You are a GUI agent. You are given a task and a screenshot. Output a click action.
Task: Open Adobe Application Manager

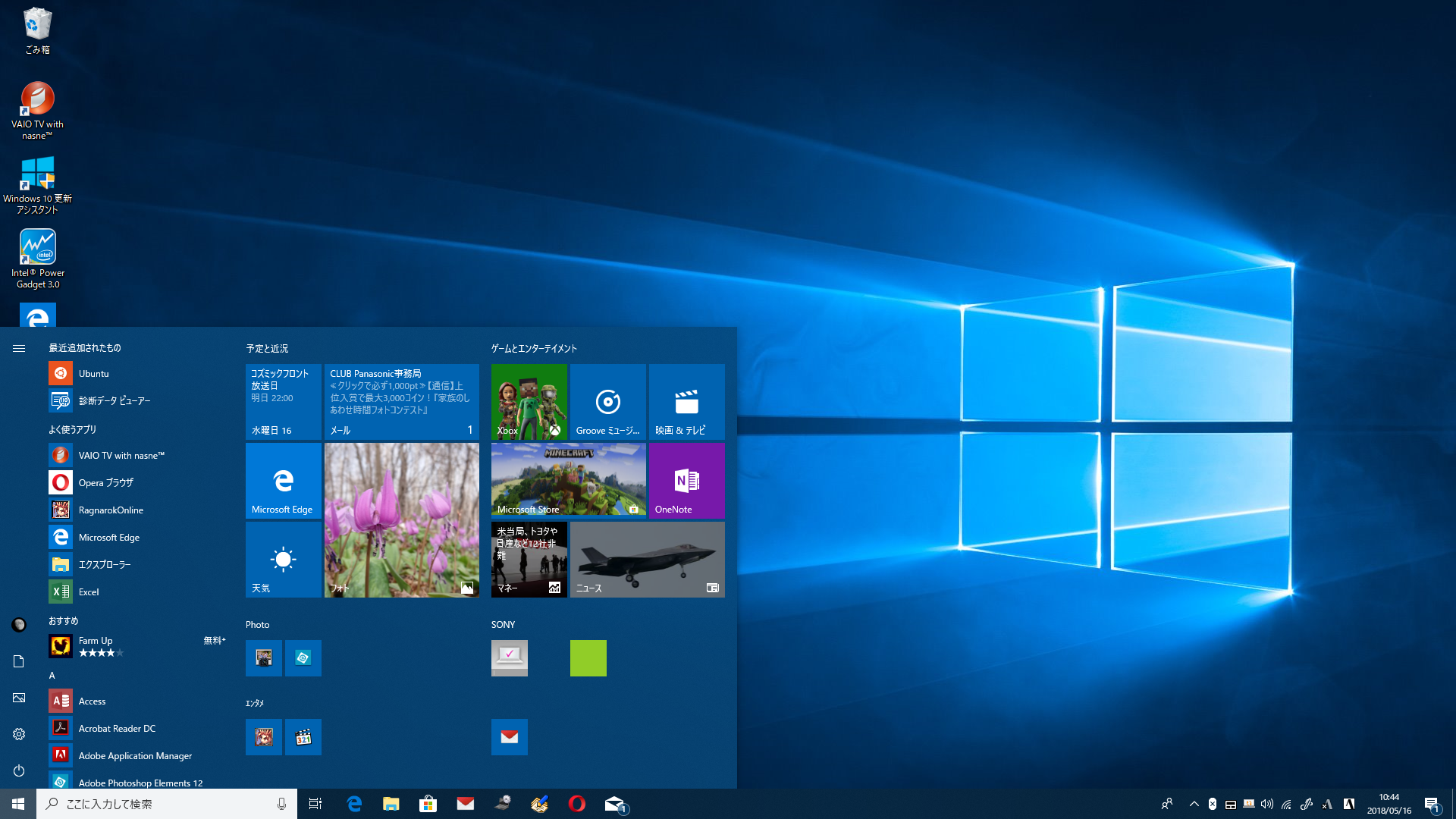(x=138, y=755)
